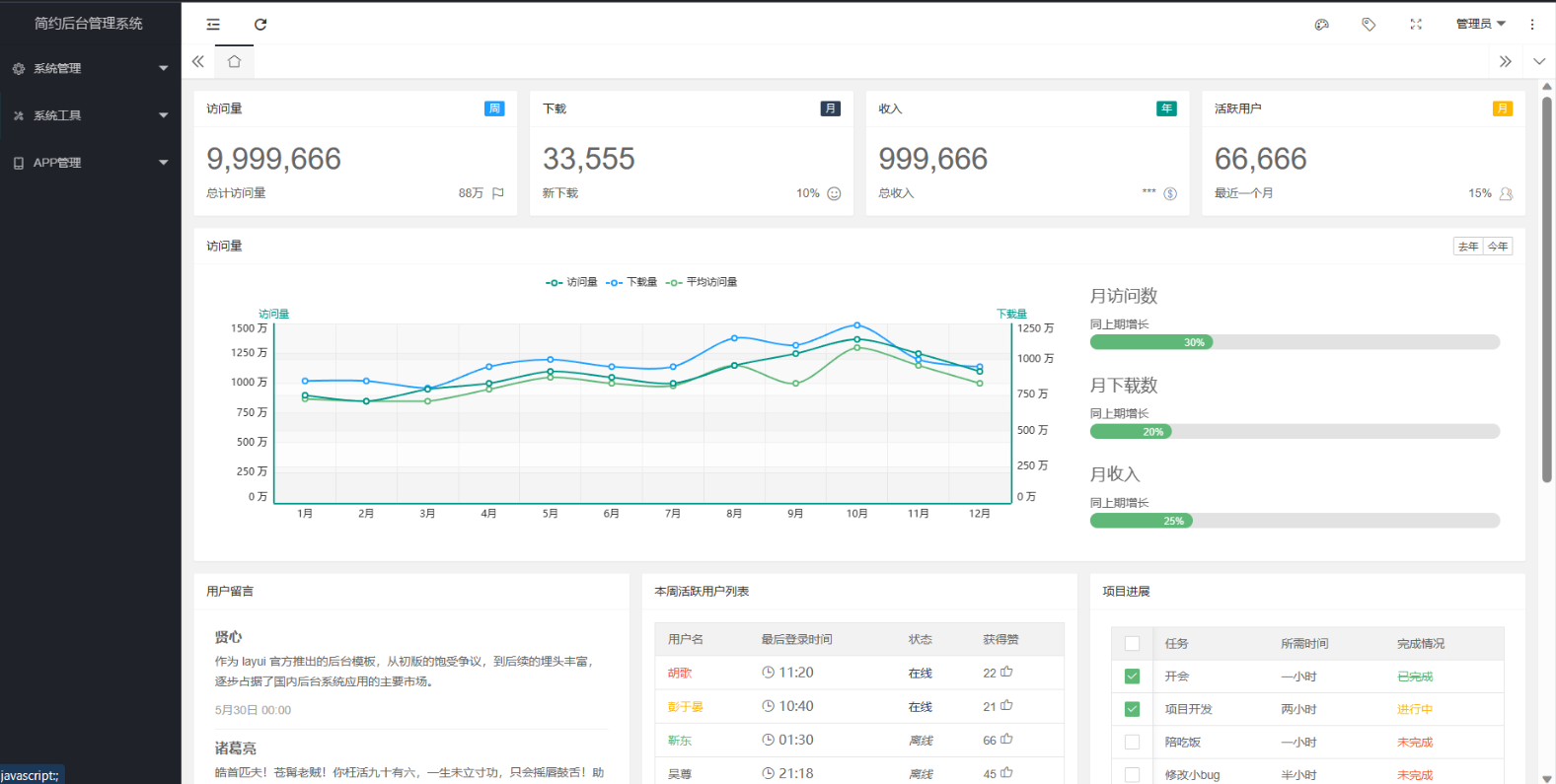Click the smiley icon beside 10%
Viewport: 1556px width, 784px height.
tap(834, 193)
